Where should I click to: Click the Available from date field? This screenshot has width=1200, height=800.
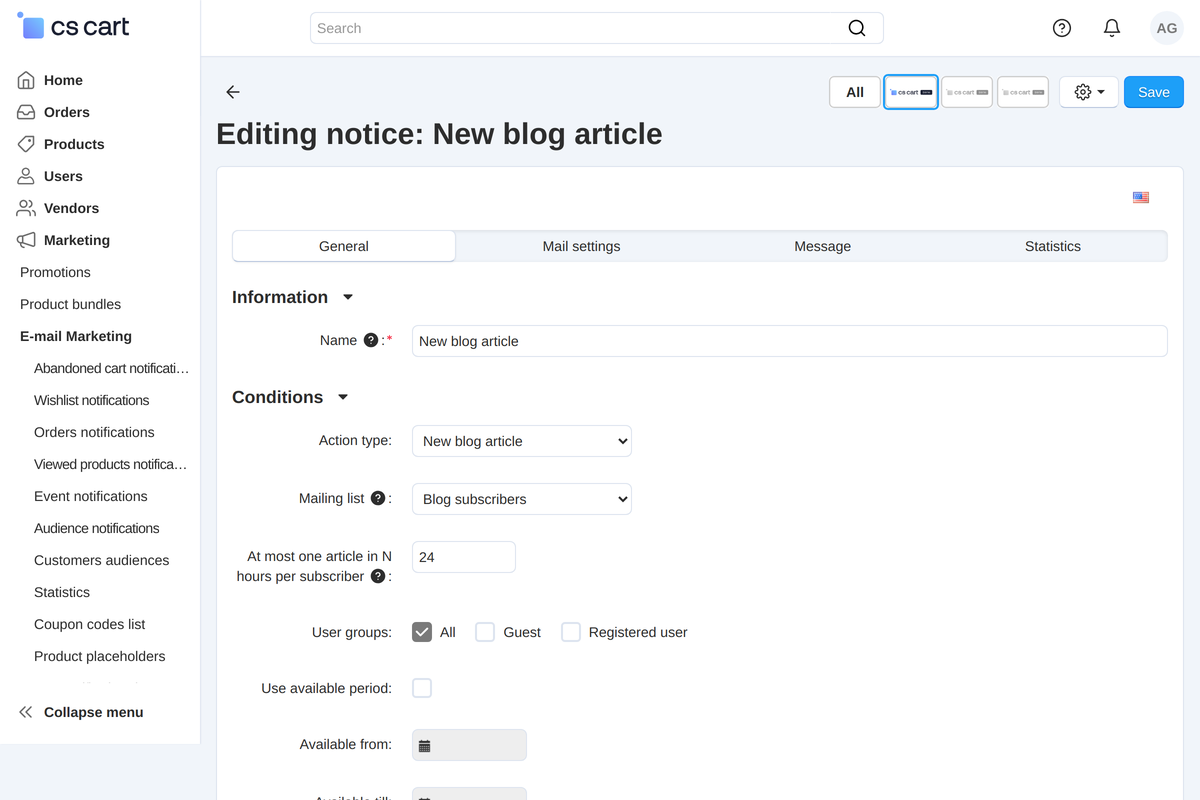[x=469, y=745]
